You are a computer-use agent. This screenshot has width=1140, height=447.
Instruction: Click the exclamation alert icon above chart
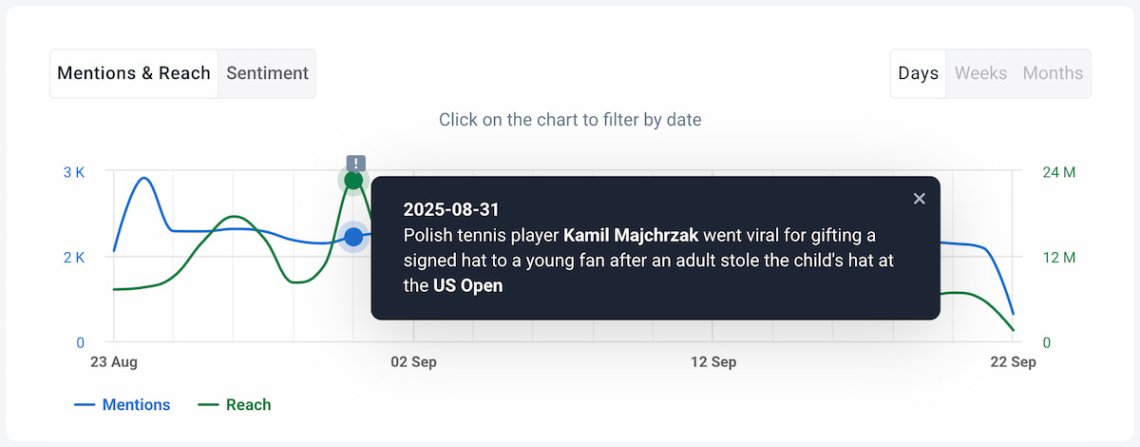coord(356,164)
